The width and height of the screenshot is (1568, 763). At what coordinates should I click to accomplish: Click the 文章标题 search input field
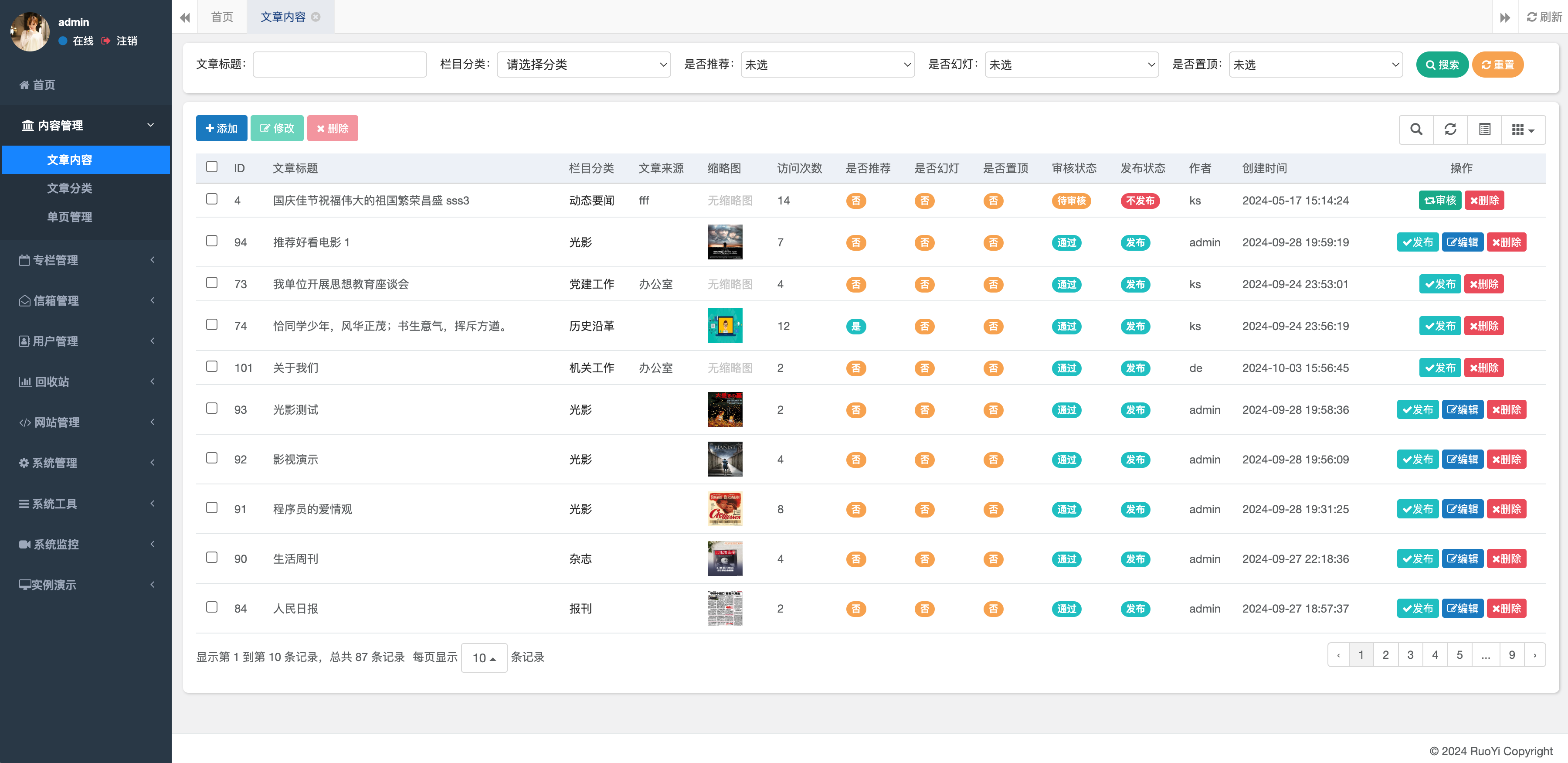[339, 65]
